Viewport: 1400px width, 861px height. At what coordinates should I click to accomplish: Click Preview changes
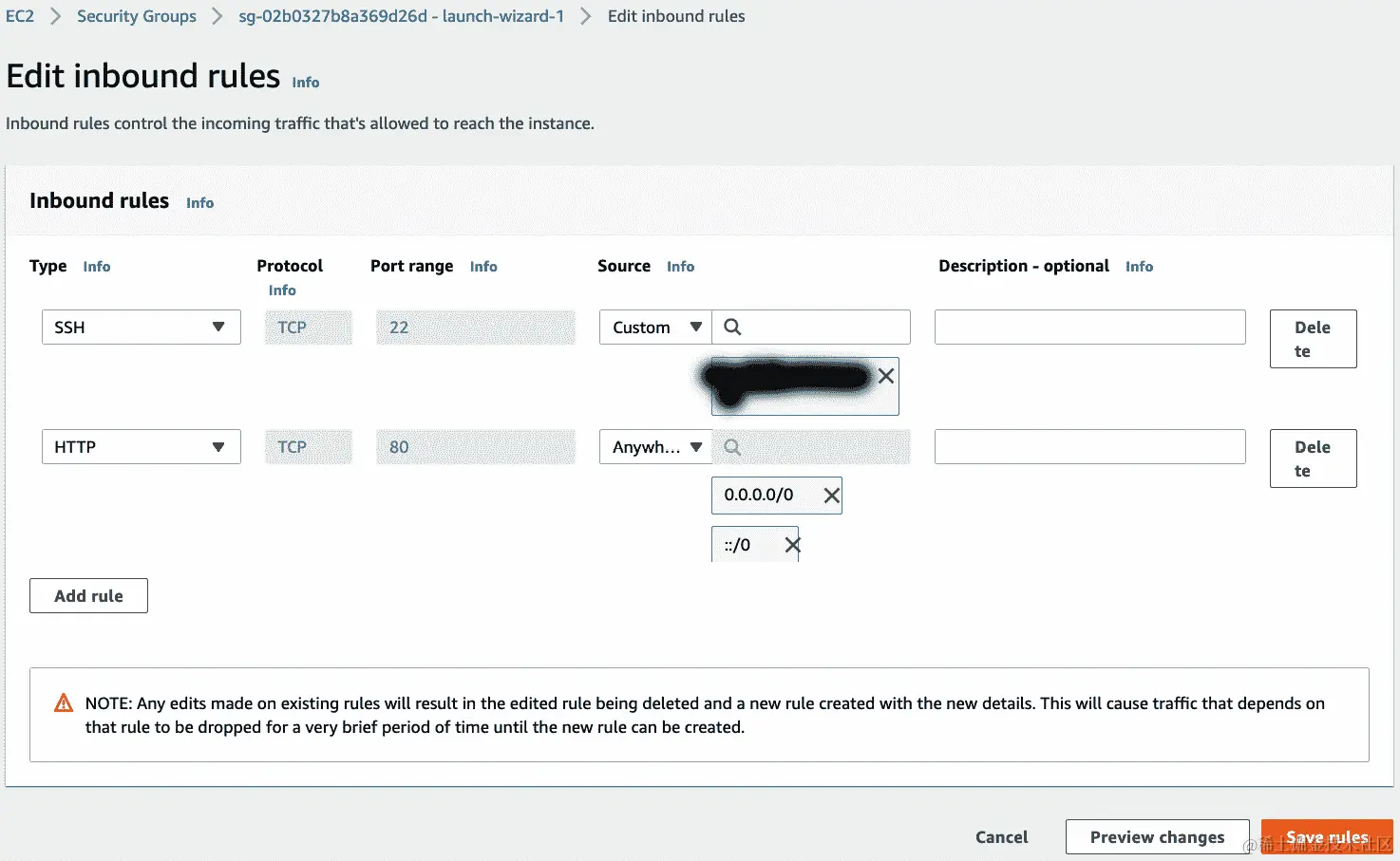pyautogui.click(x=1157, y=837)
